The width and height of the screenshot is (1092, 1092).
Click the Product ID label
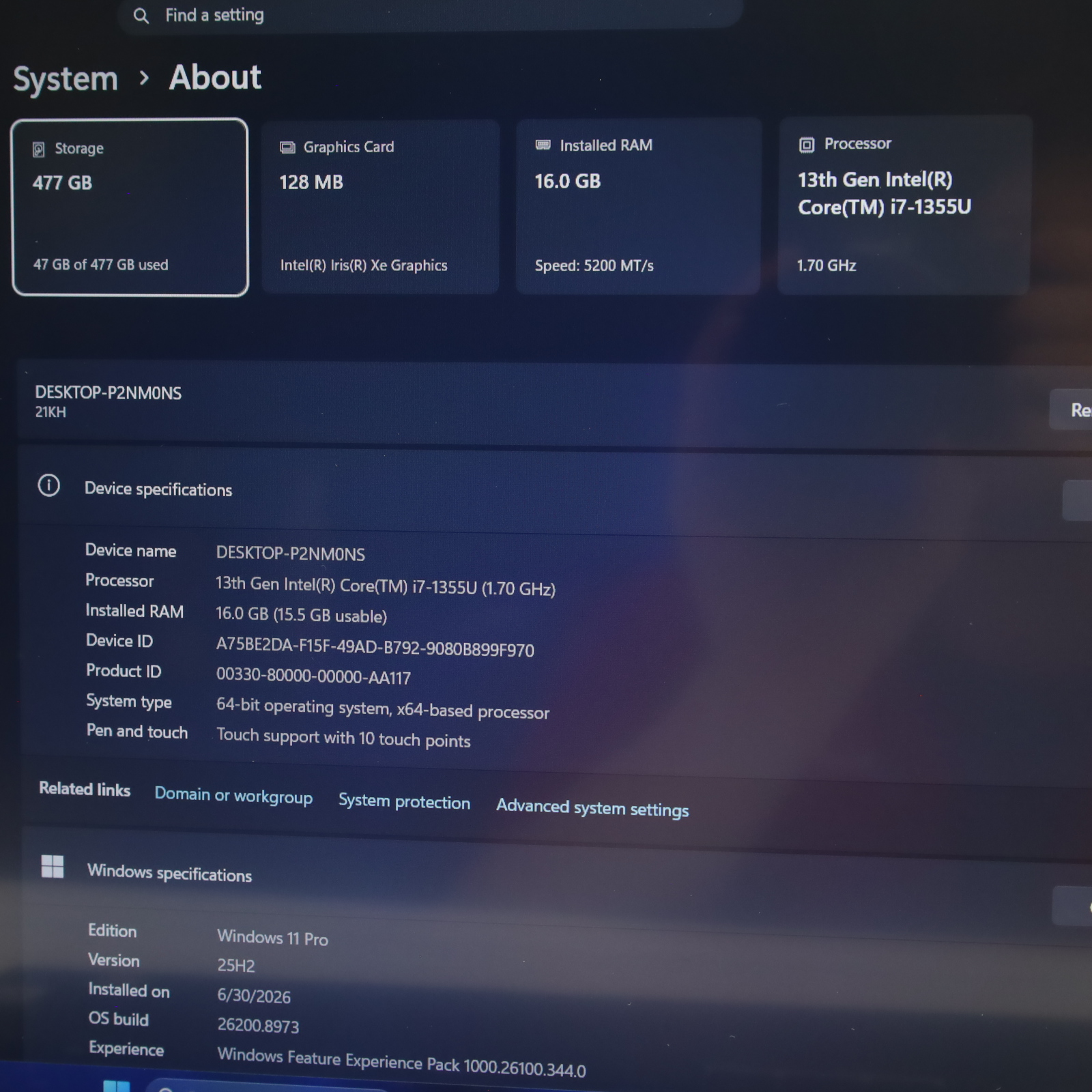[x=124, y=671]
